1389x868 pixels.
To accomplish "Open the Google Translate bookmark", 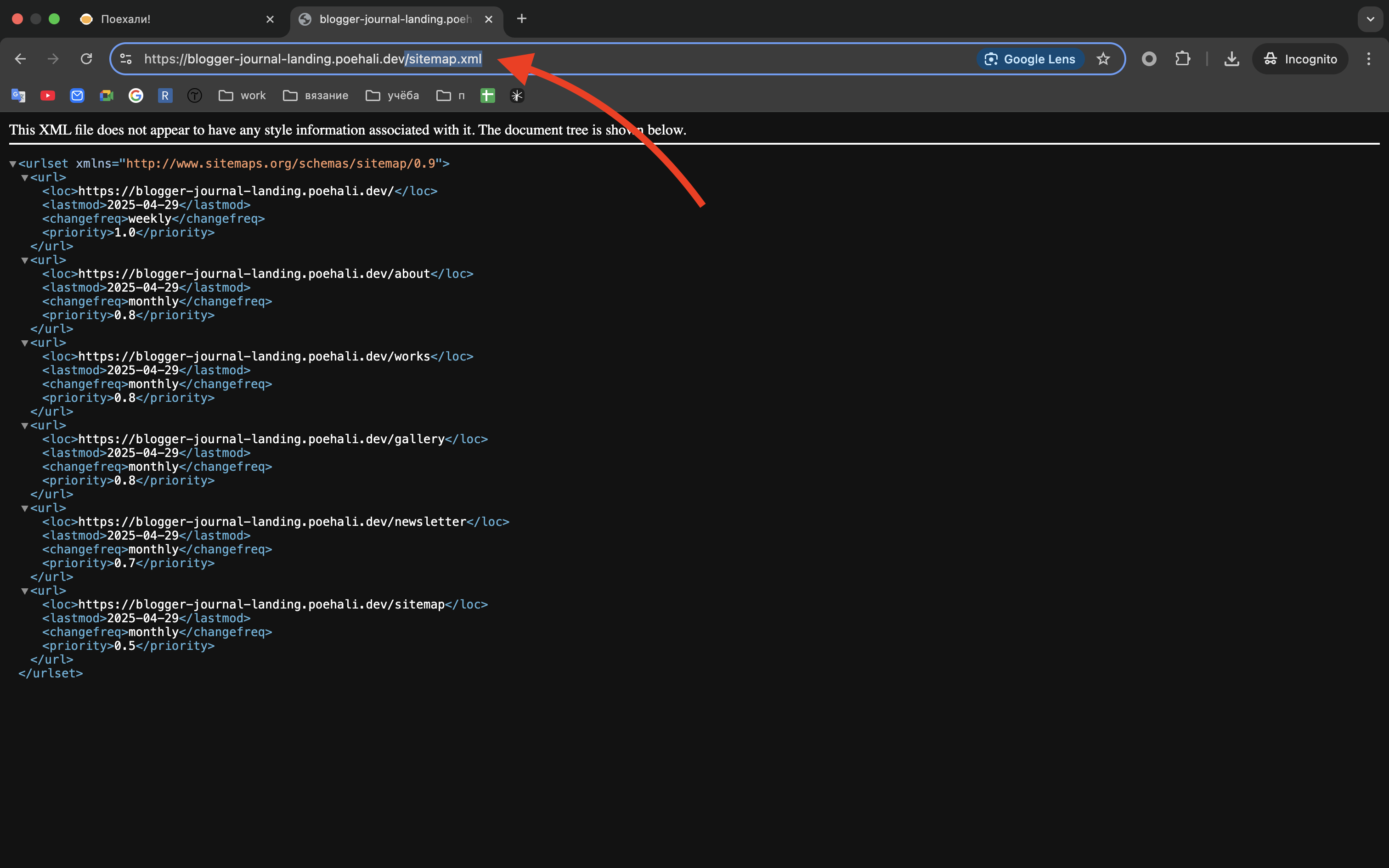I will (19, 96).
